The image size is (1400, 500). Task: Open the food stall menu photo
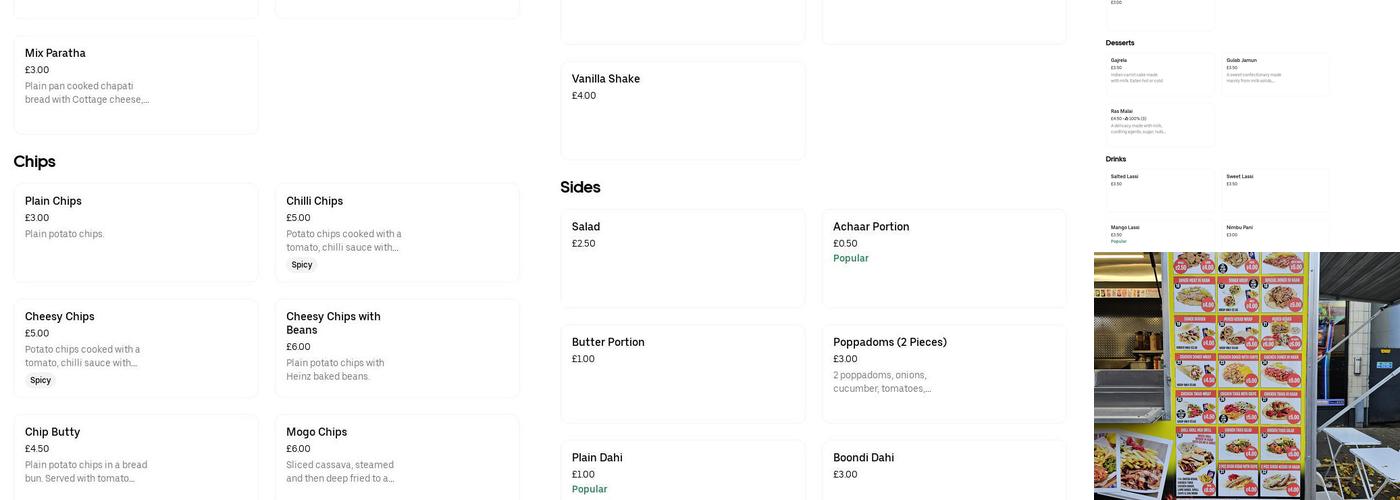point(1246,376)
